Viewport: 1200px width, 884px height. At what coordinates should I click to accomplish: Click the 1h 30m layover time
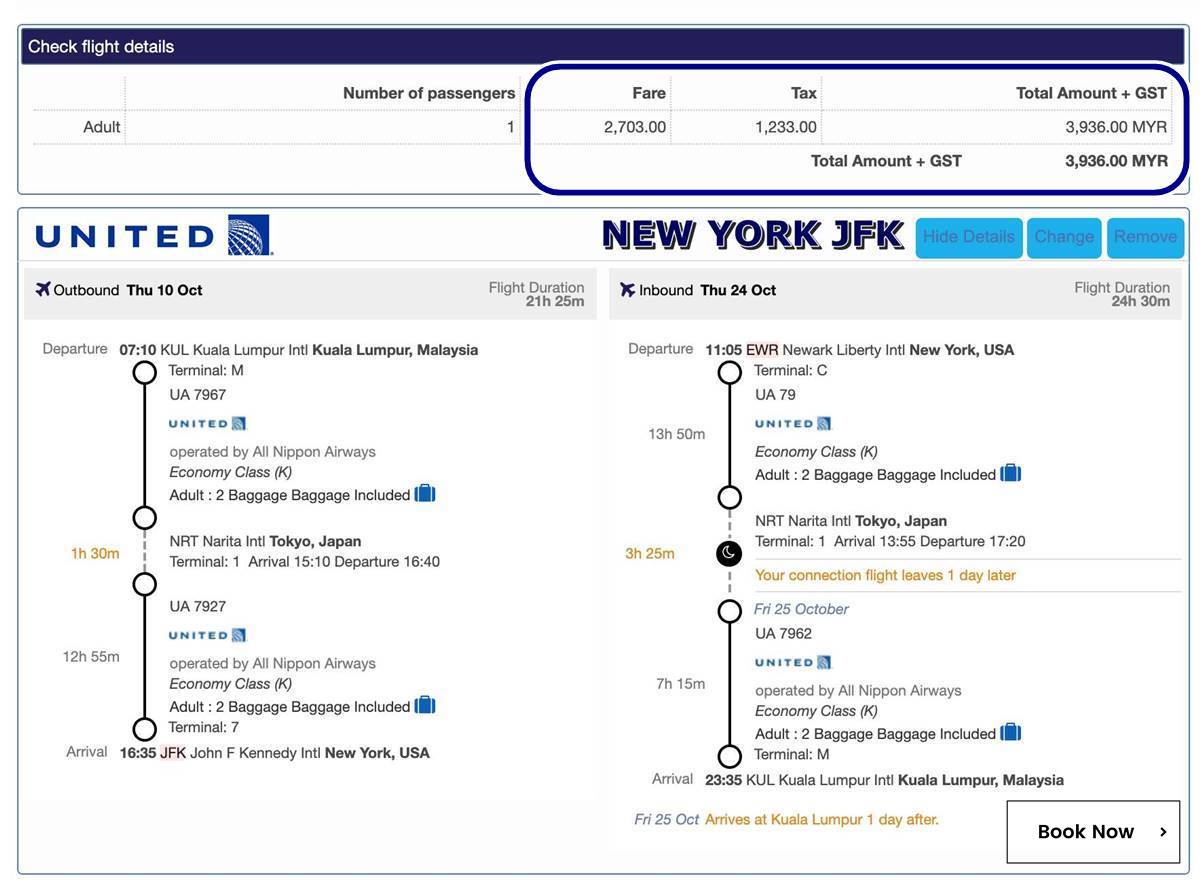coord(95,553)
